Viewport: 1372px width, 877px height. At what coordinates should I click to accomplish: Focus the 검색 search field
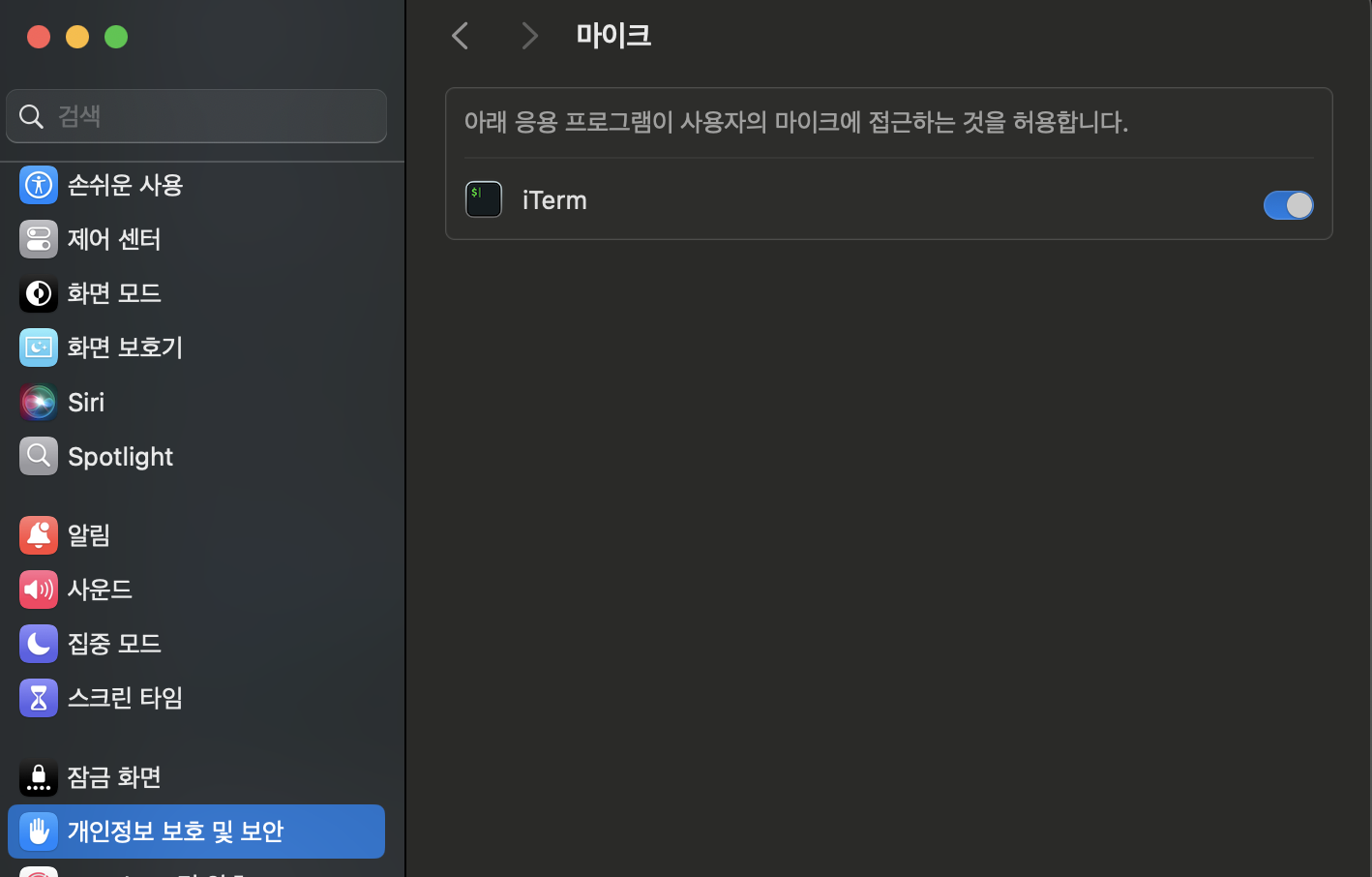pos(196,116)
